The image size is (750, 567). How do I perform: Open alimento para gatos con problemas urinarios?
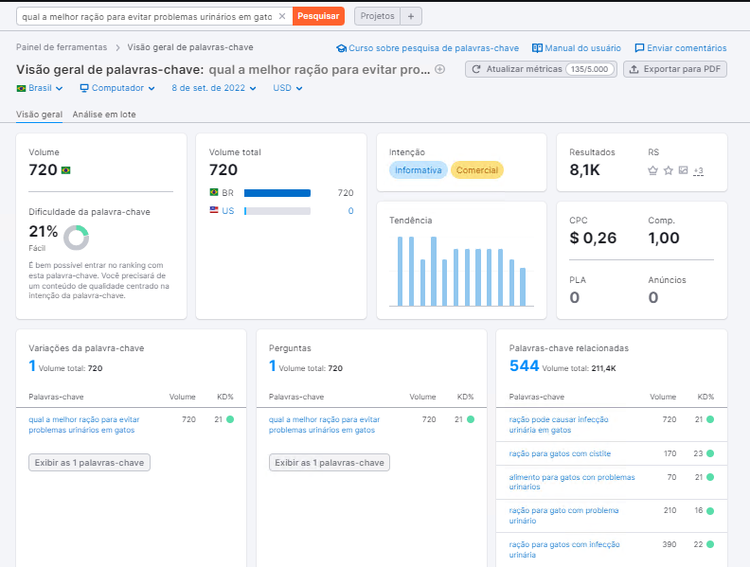572,482
